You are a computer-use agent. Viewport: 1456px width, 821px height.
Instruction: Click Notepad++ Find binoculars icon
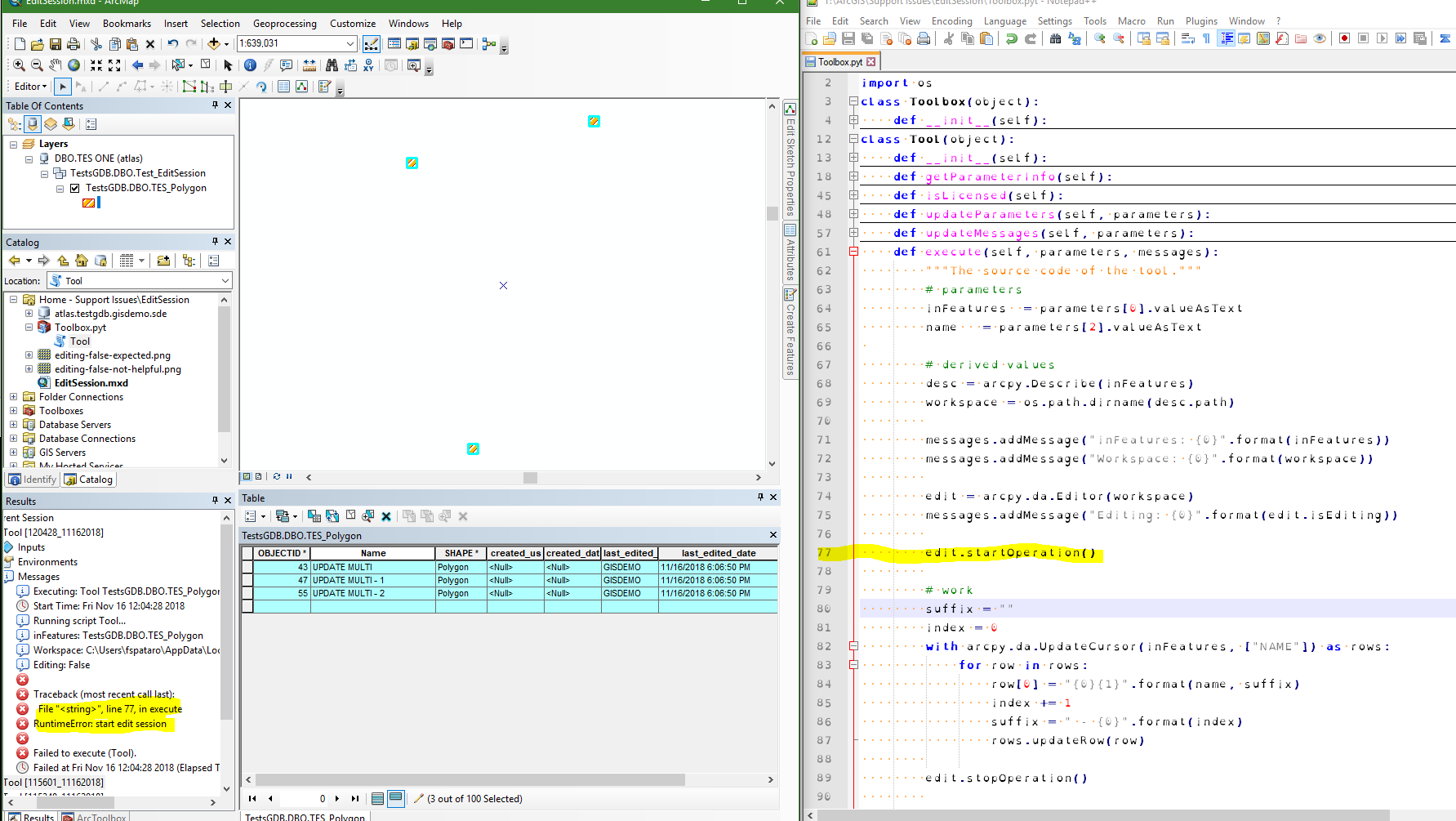(1055, 38)
